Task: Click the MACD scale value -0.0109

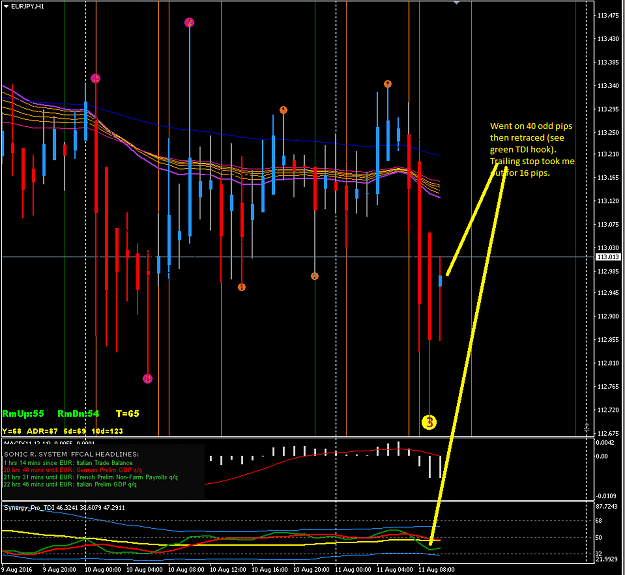Action: click(607, 496)
